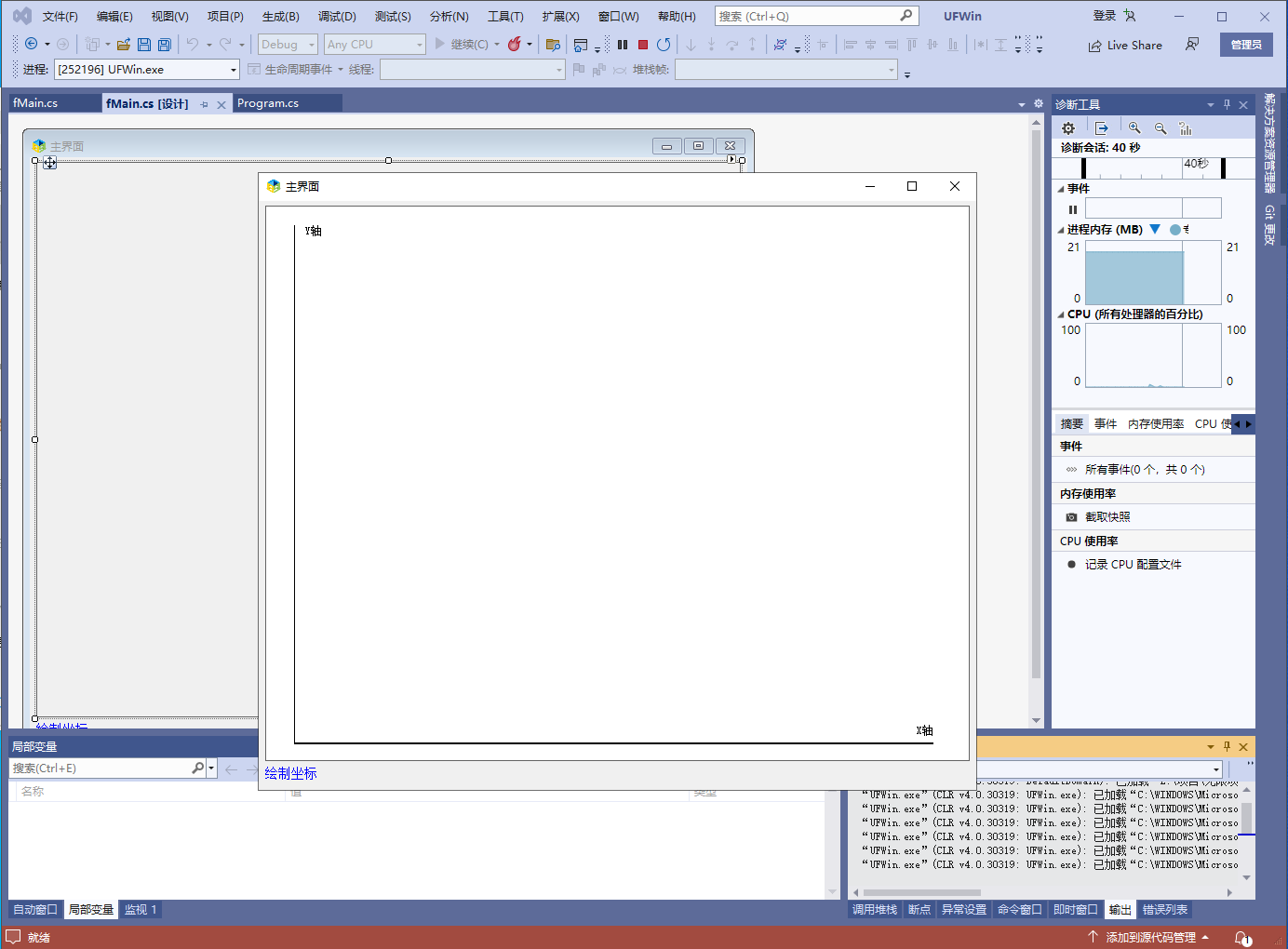
Task: Click the 管理员 badge button
Action: coord(1246,45)
